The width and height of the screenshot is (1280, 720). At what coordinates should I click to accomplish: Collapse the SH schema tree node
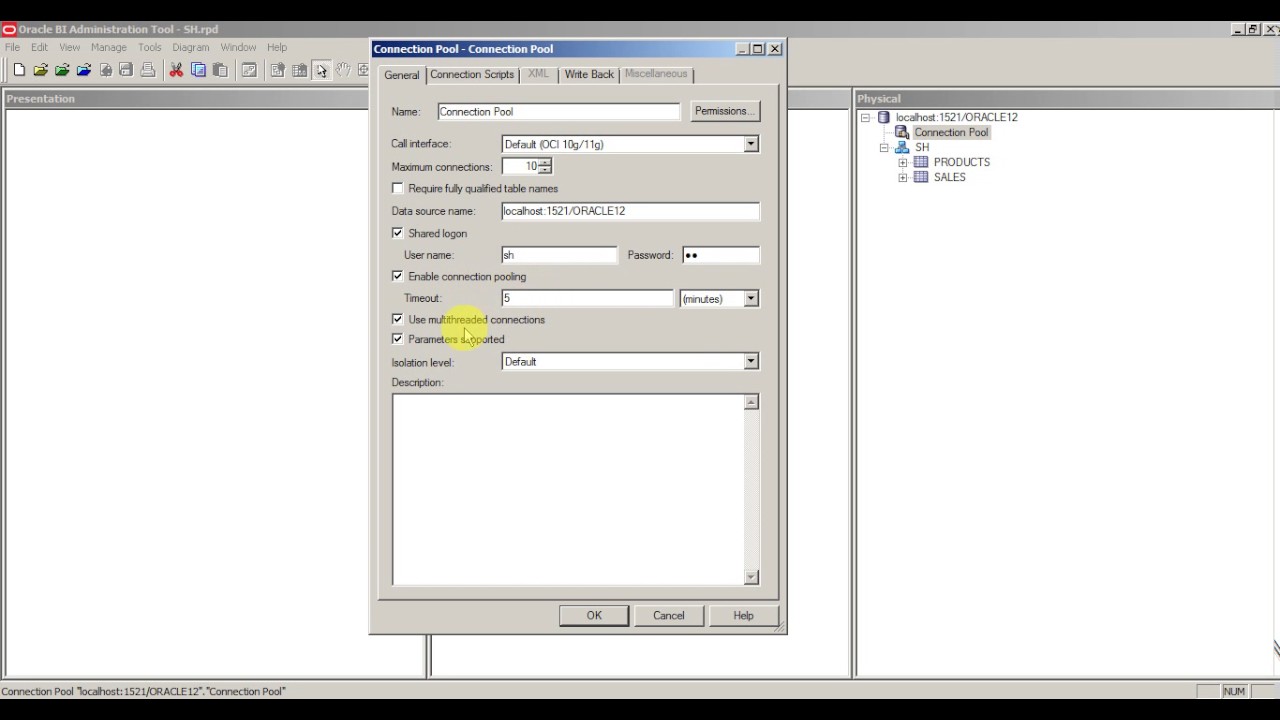tap(884, 147)
